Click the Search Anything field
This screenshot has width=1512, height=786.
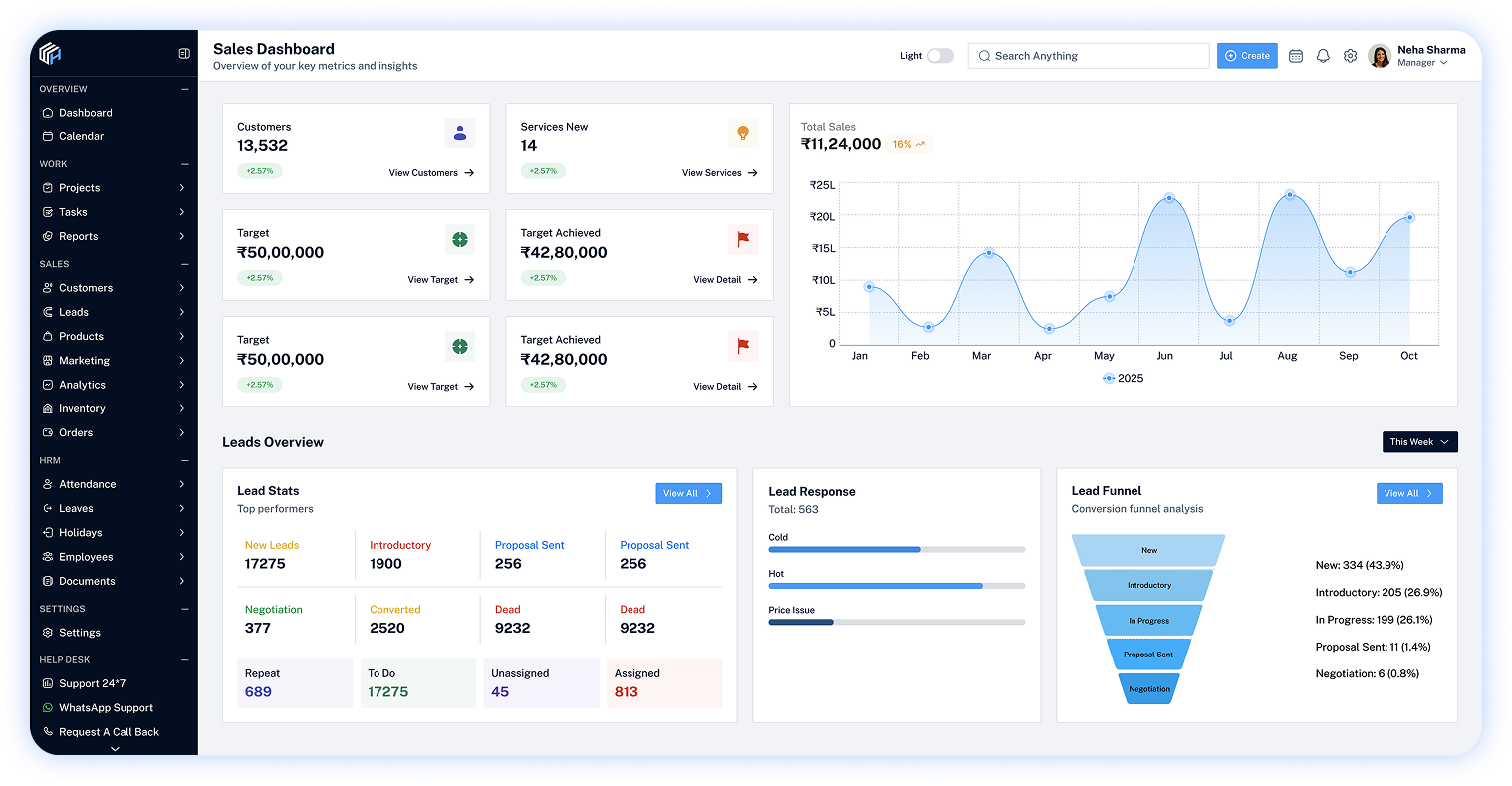[x=1089, y=56]
